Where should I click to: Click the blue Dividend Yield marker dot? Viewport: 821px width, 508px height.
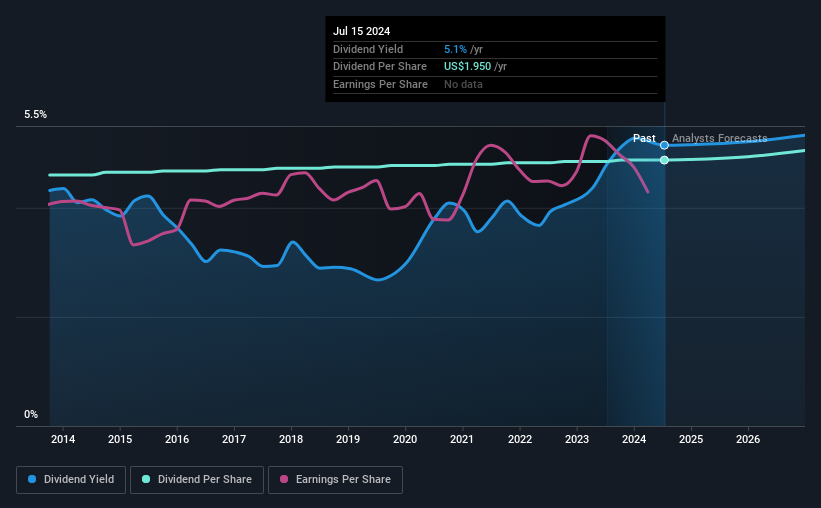click(x=664, y=145)
